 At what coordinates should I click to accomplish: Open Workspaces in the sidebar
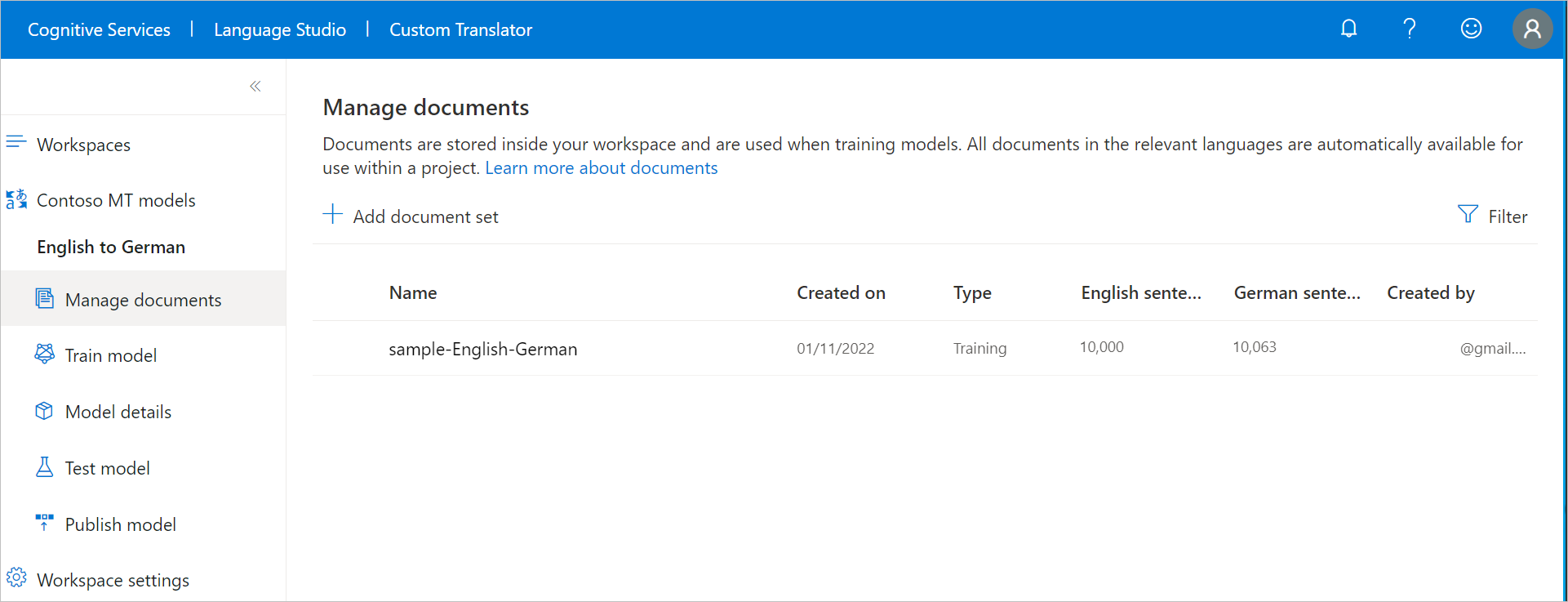pyautogui.click(x=83, y=145)
